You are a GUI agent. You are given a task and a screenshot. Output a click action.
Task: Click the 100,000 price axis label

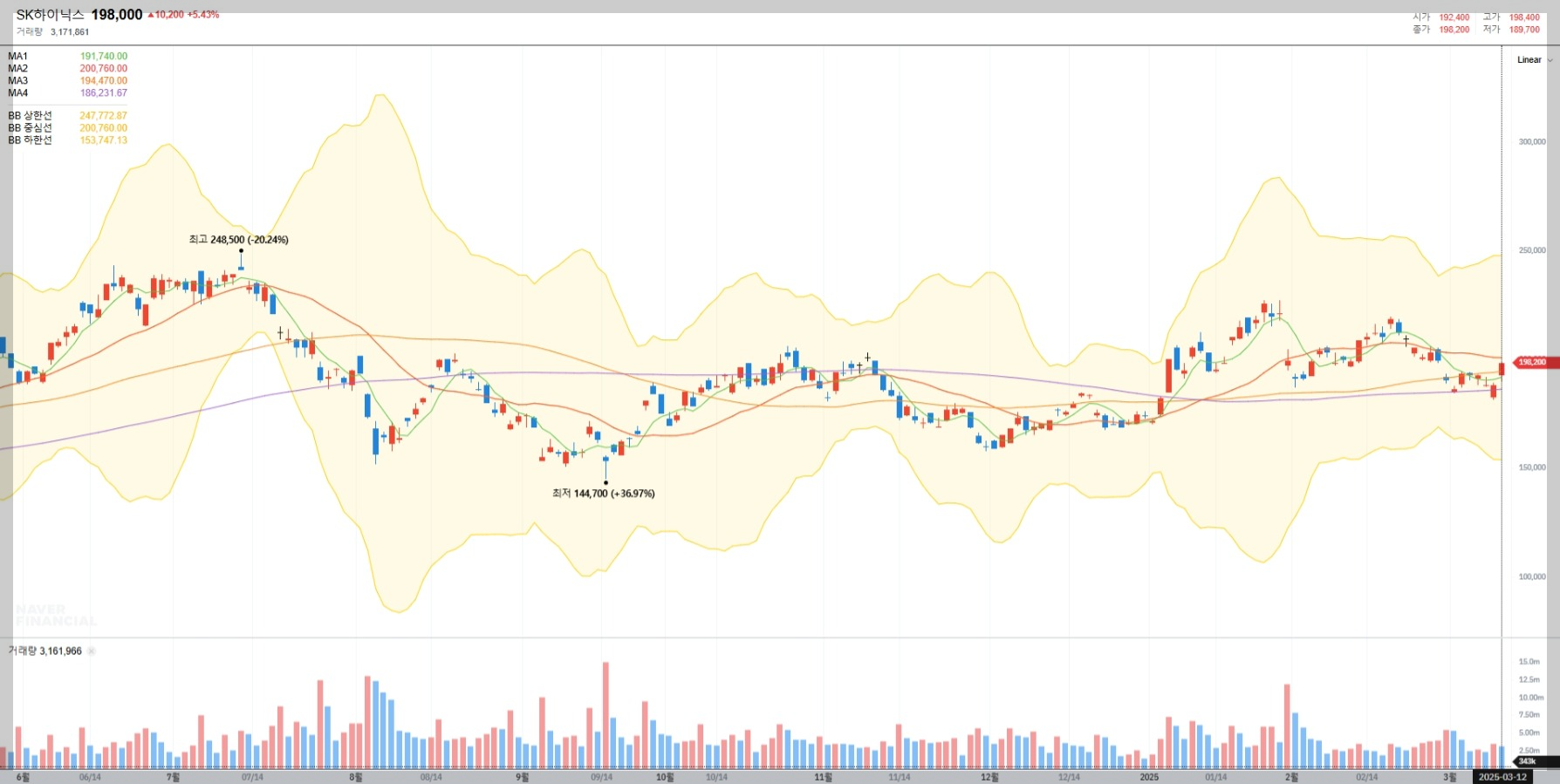pos(1532,576)
